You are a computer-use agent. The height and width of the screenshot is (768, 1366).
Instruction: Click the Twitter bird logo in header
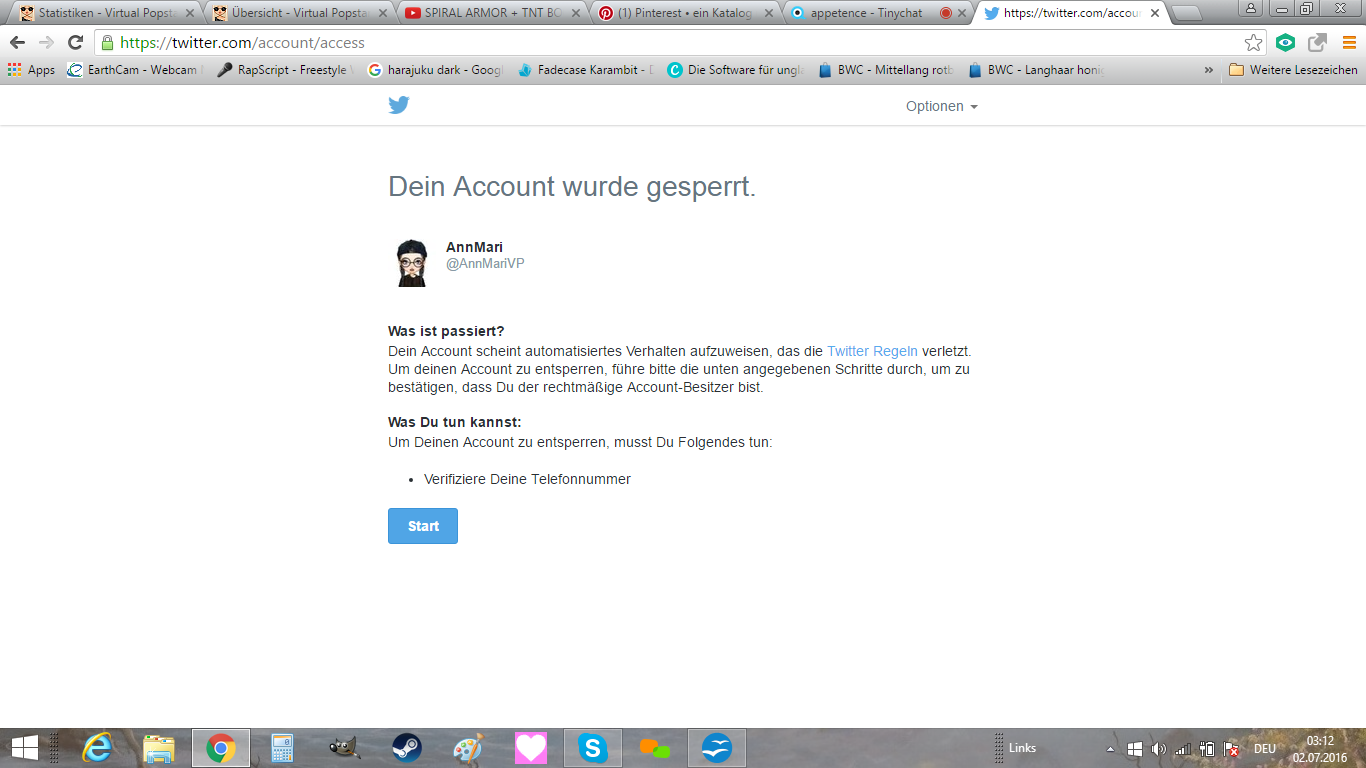click(x=399, y=105)
